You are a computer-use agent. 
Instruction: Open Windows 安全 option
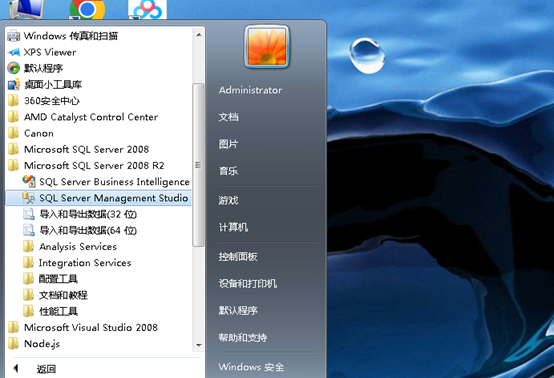tap(251, 367)
